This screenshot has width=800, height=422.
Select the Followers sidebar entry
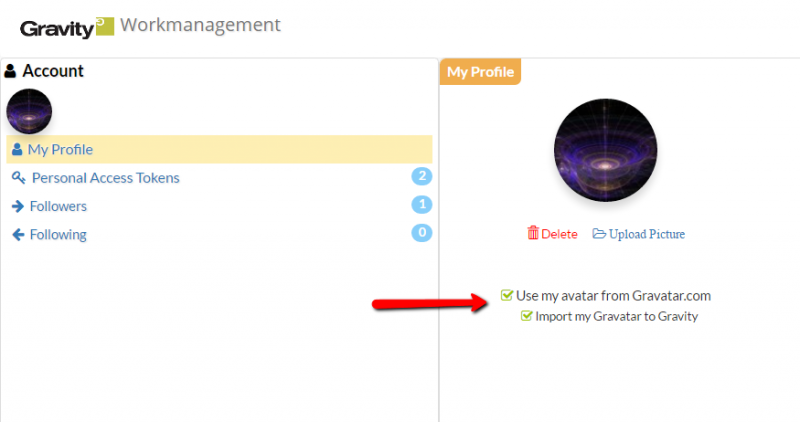(58, 206)
